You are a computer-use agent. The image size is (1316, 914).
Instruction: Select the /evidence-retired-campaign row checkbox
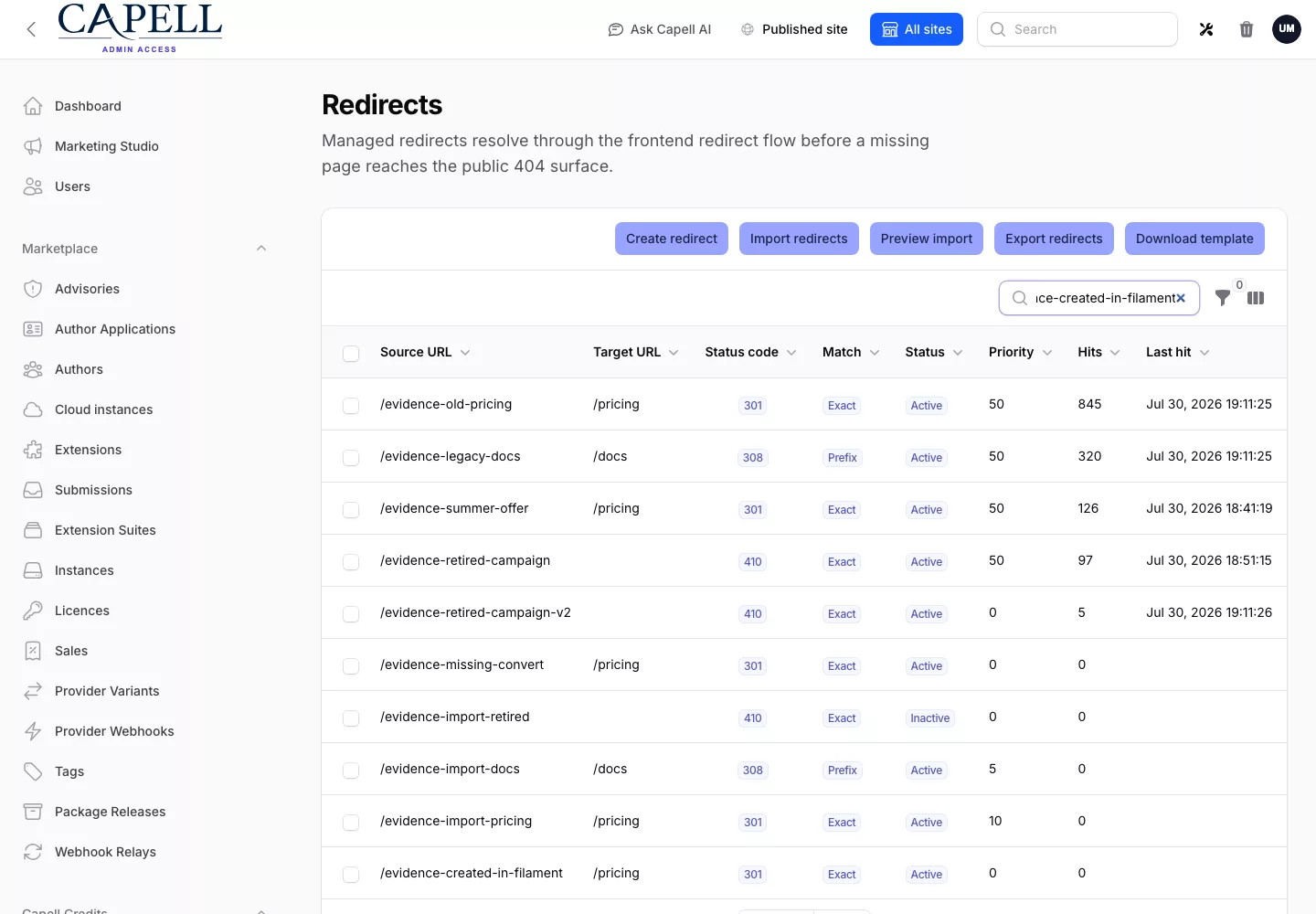(351, 561)
